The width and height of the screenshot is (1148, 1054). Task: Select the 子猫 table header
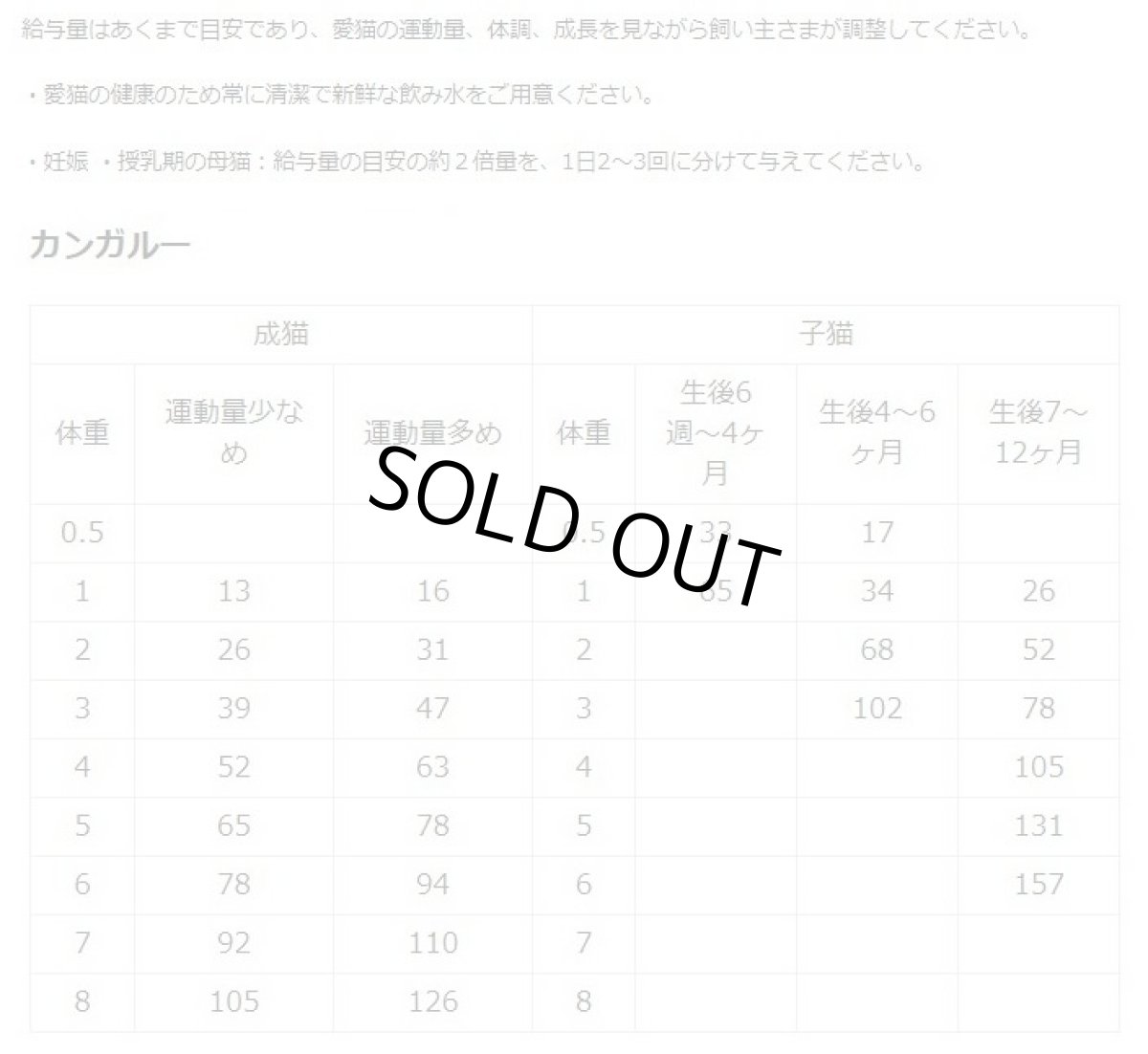pyautogui.click(x=826, y=336)
